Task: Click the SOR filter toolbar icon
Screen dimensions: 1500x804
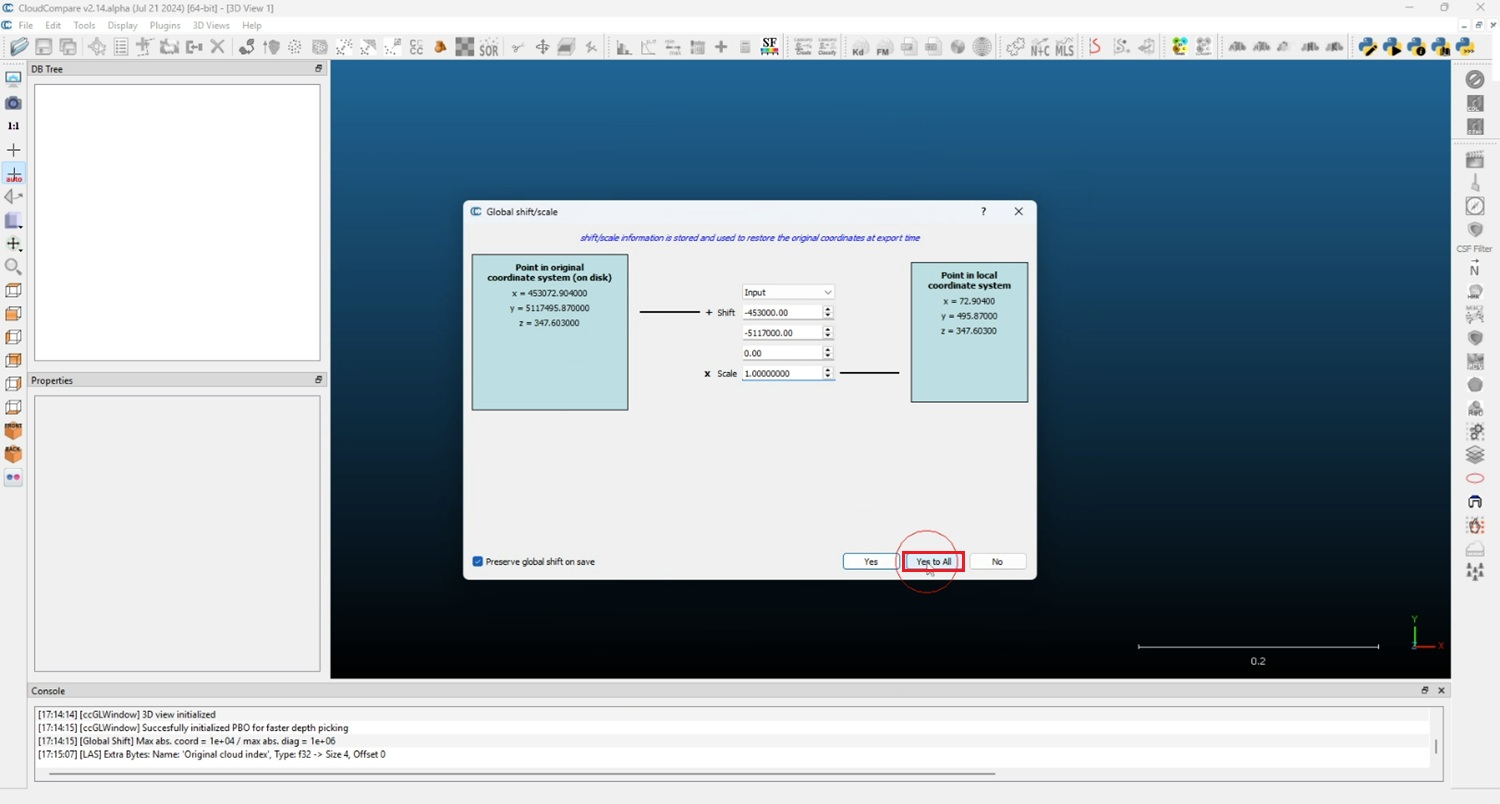Action: (x=488, y=47)
